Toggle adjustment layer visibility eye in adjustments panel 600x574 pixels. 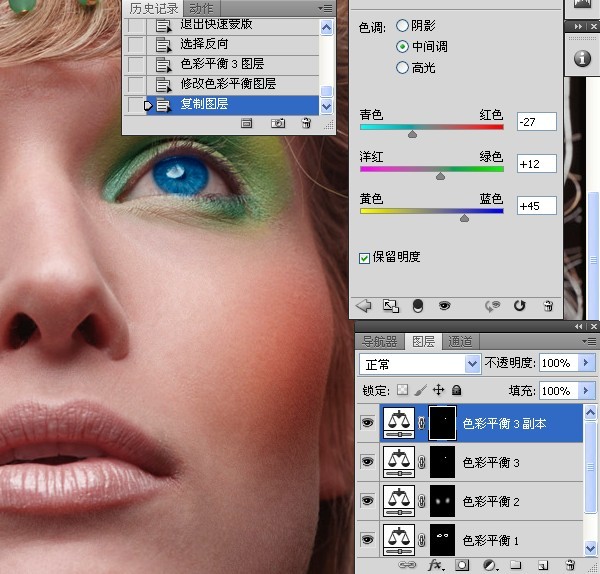[x=444, y=306]
